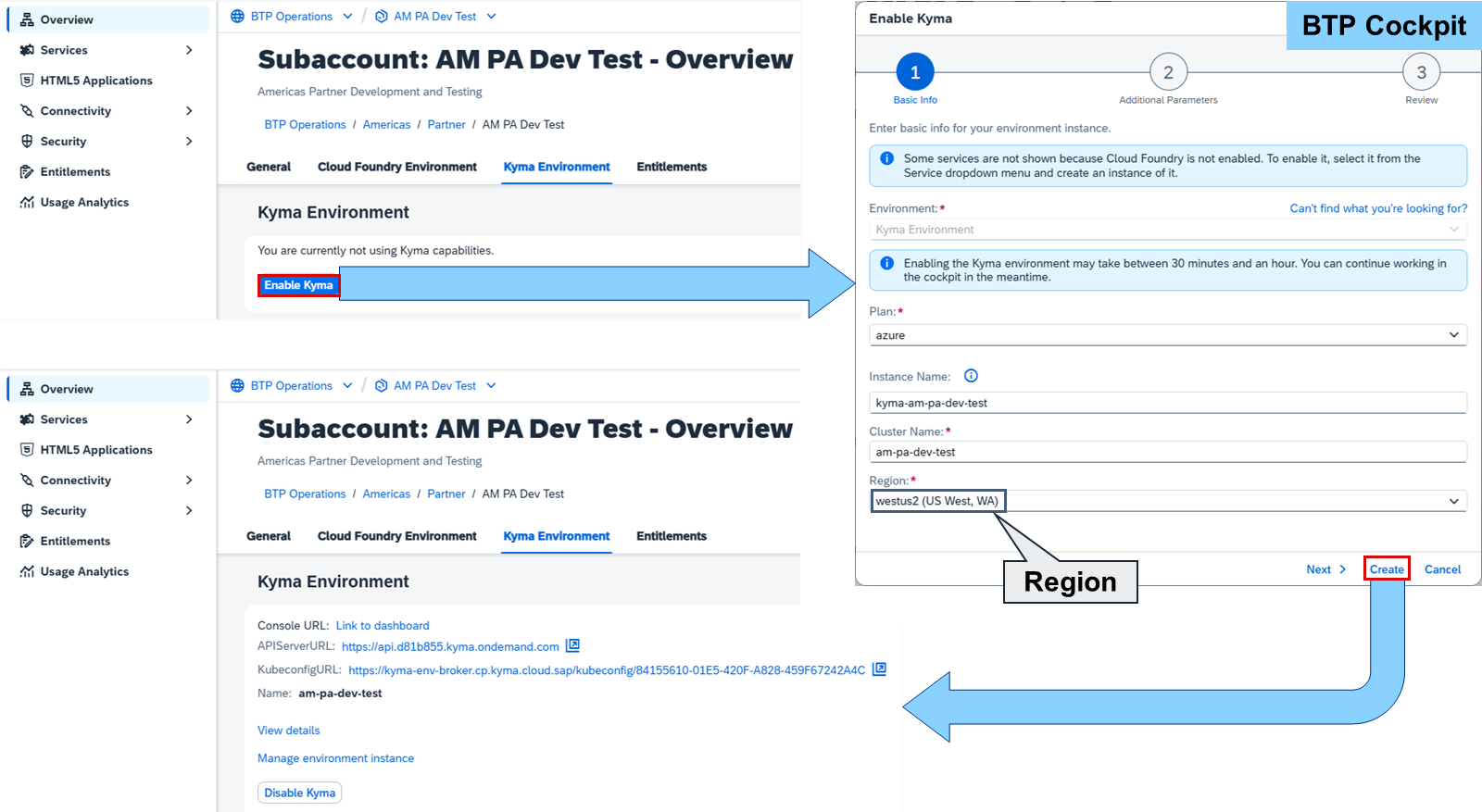Screen dimensions: 1482x812
Task: Click the Security shield icon in upper sidebar
Action: click(27, 142)
